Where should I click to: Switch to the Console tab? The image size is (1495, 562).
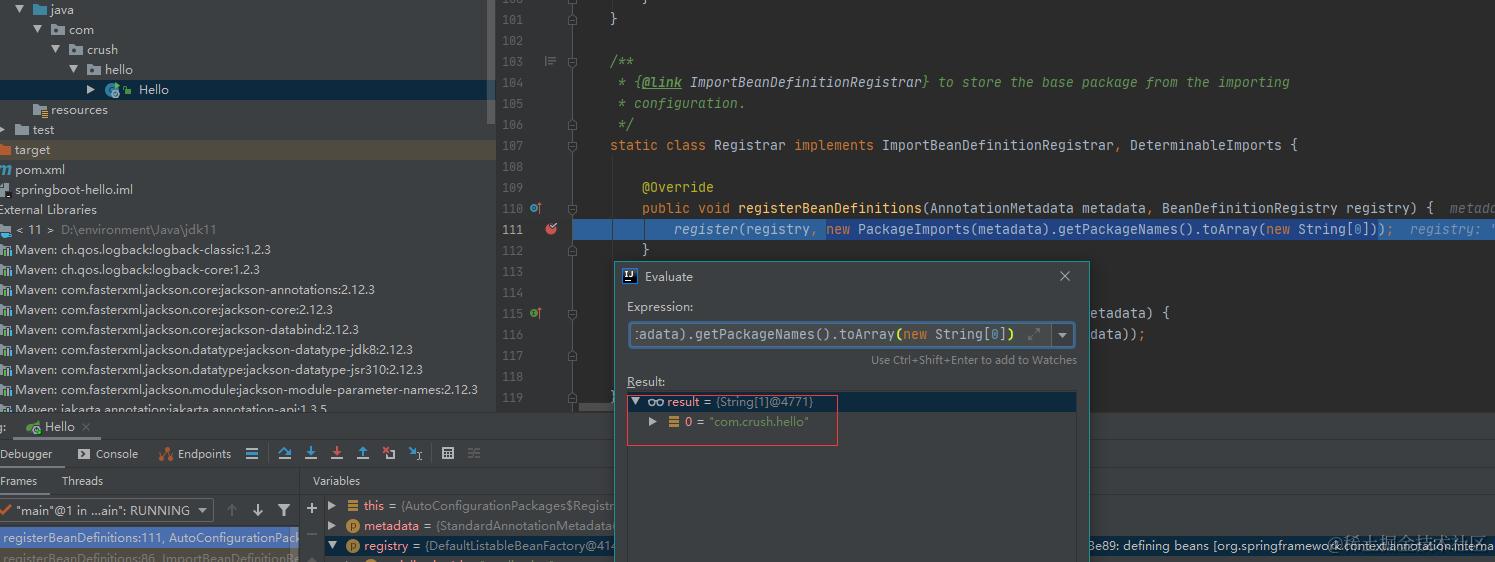108,454
